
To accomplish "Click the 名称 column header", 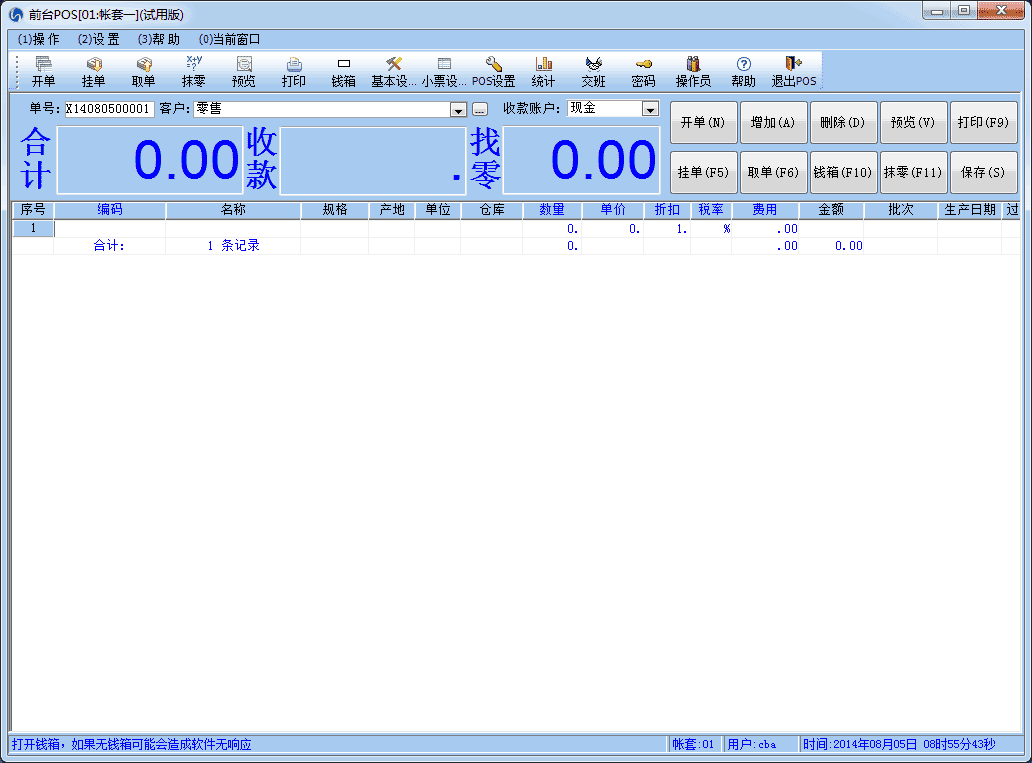I will [x=233, y=210].
